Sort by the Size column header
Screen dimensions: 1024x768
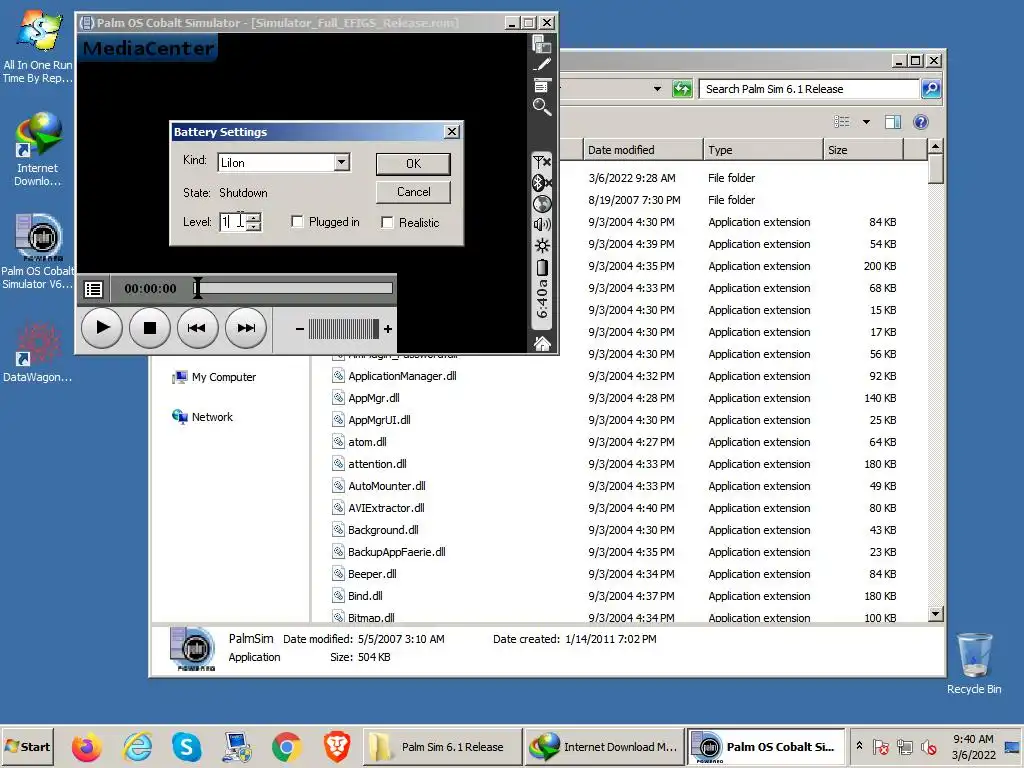click(863, 150)
